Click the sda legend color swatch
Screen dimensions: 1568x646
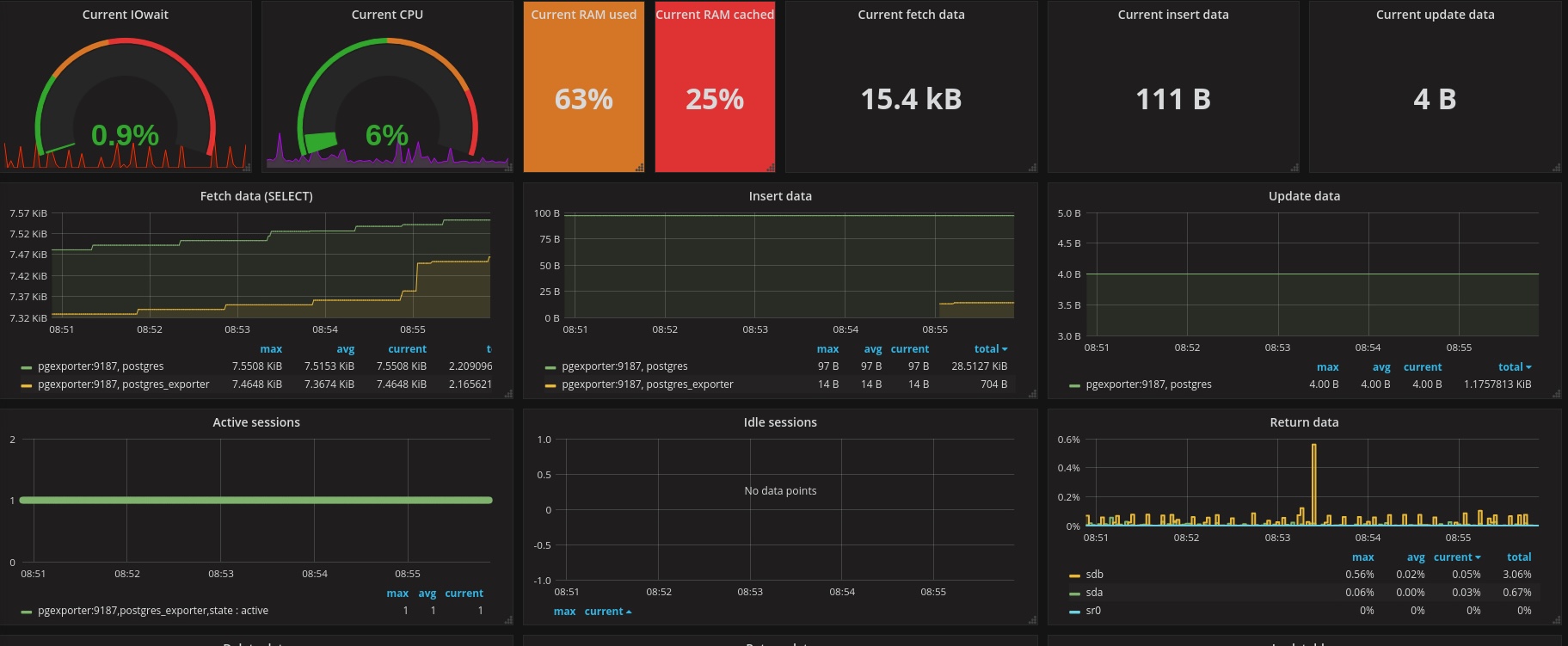click(1074, 594)
